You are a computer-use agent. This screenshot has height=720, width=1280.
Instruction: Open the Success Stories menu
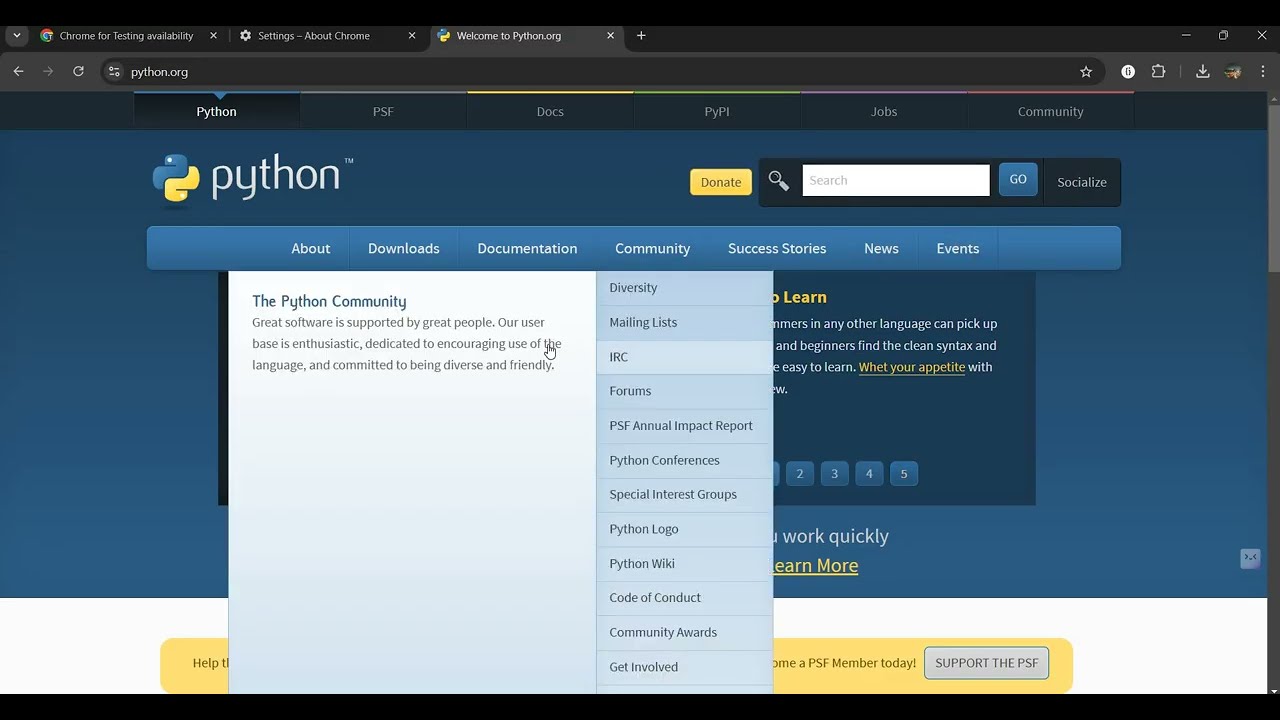pyautogui.click(x=777, y=248)
